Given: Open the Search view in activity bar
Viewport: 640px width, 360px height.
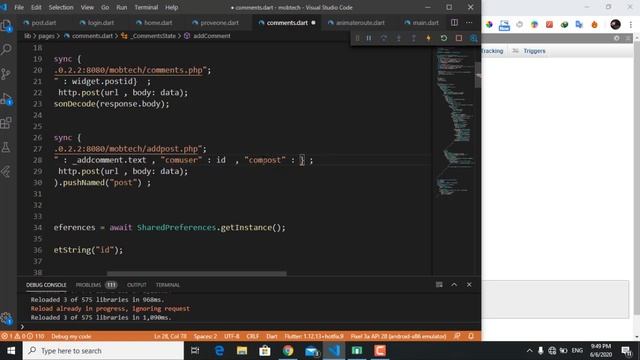Looking at the screenshot, I should pos(7,49).
